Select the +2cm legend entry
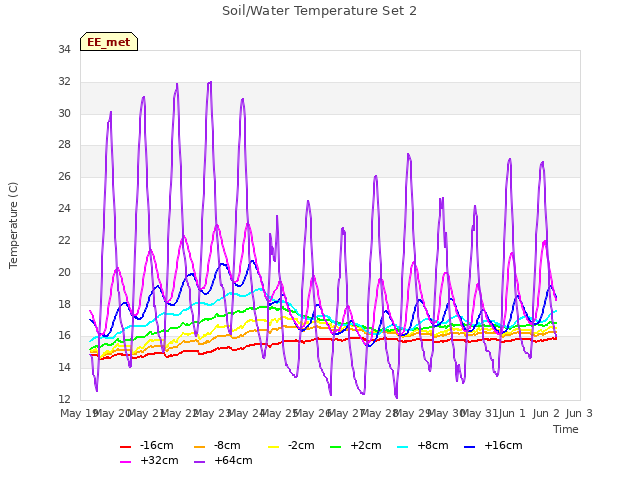Screen dimensions: 640x480 tap(356, 445)
